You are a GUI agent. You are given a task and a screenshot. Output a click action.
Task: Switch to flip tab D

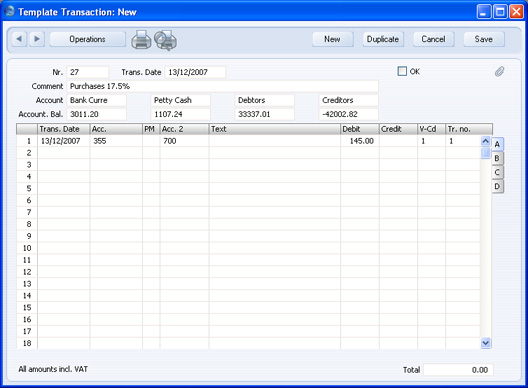pos(497,186)
